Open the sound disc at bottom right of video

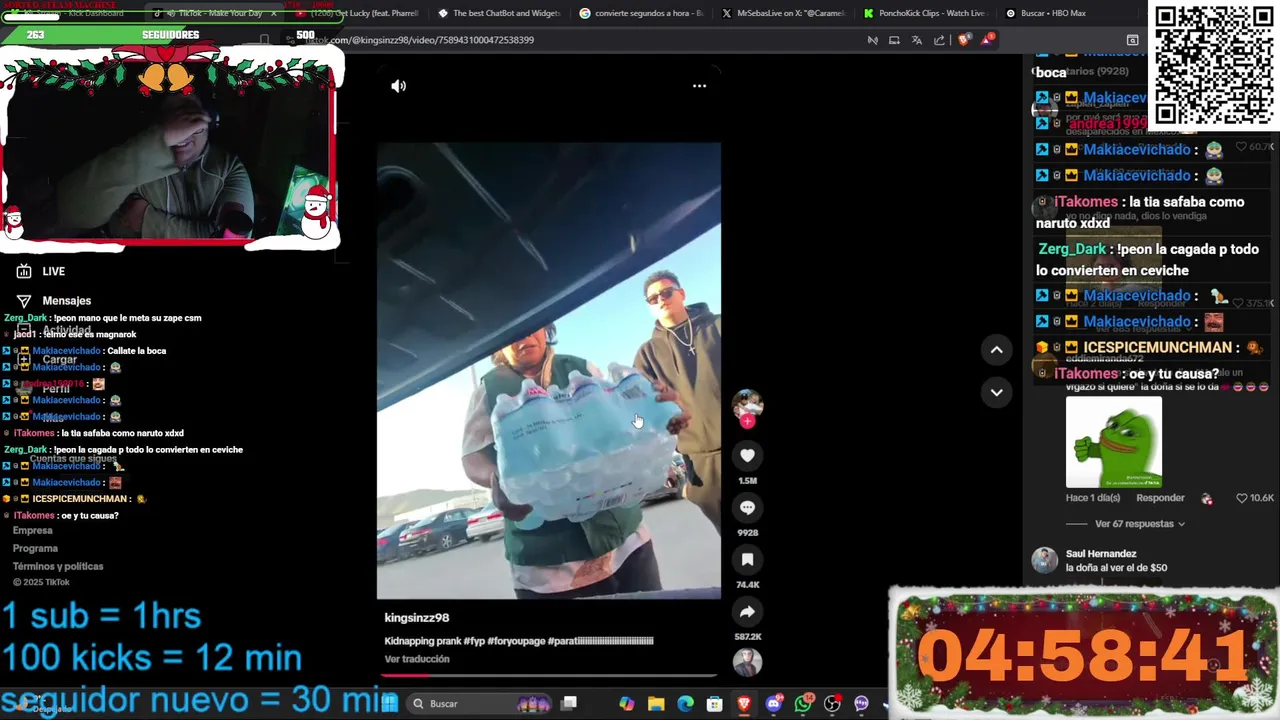coord(747,662)
